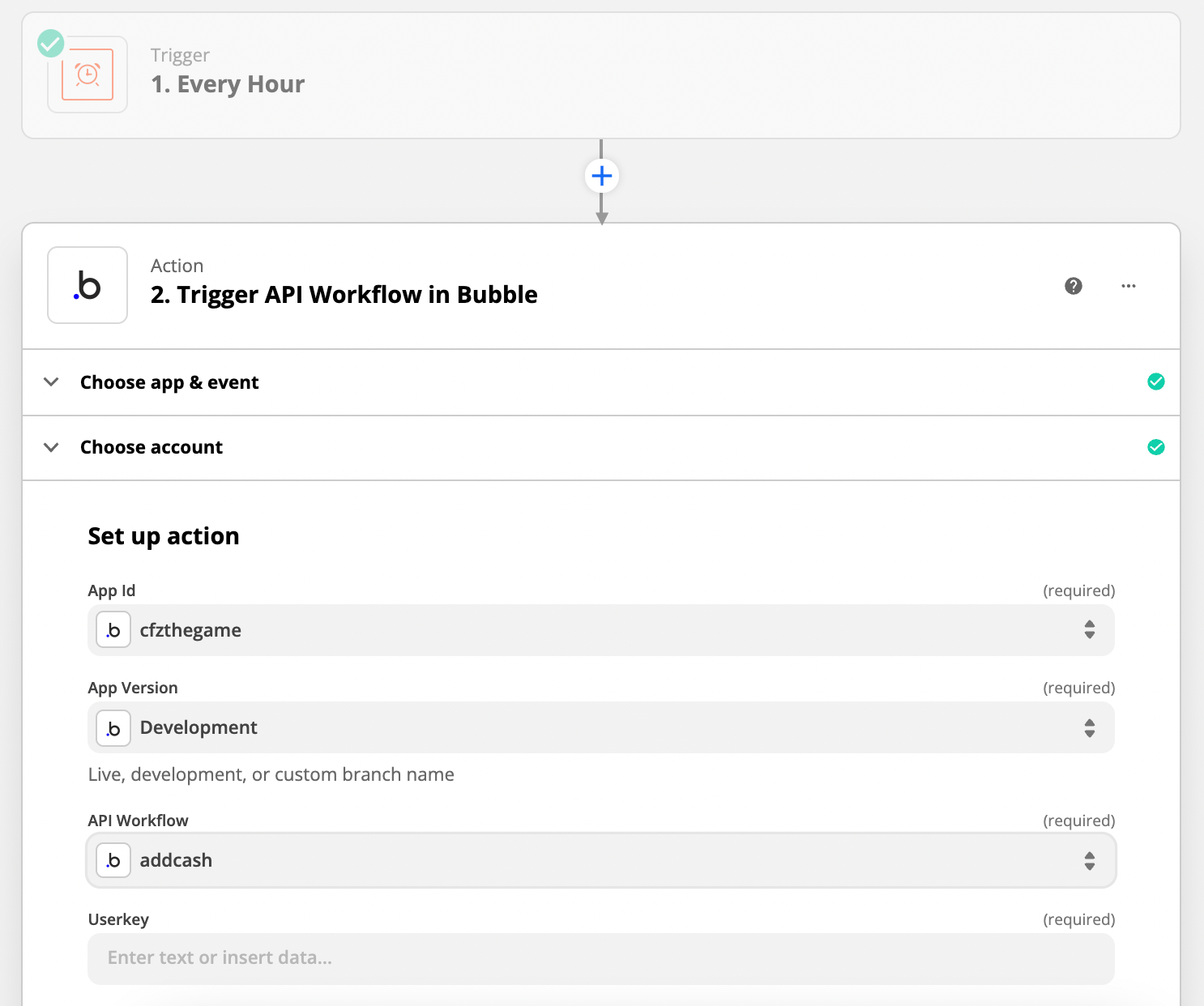This screenshot has width=1204, height=1006.
Task: Click the Live, development, or custom branch hint
Action: click(x=271, y=774)
